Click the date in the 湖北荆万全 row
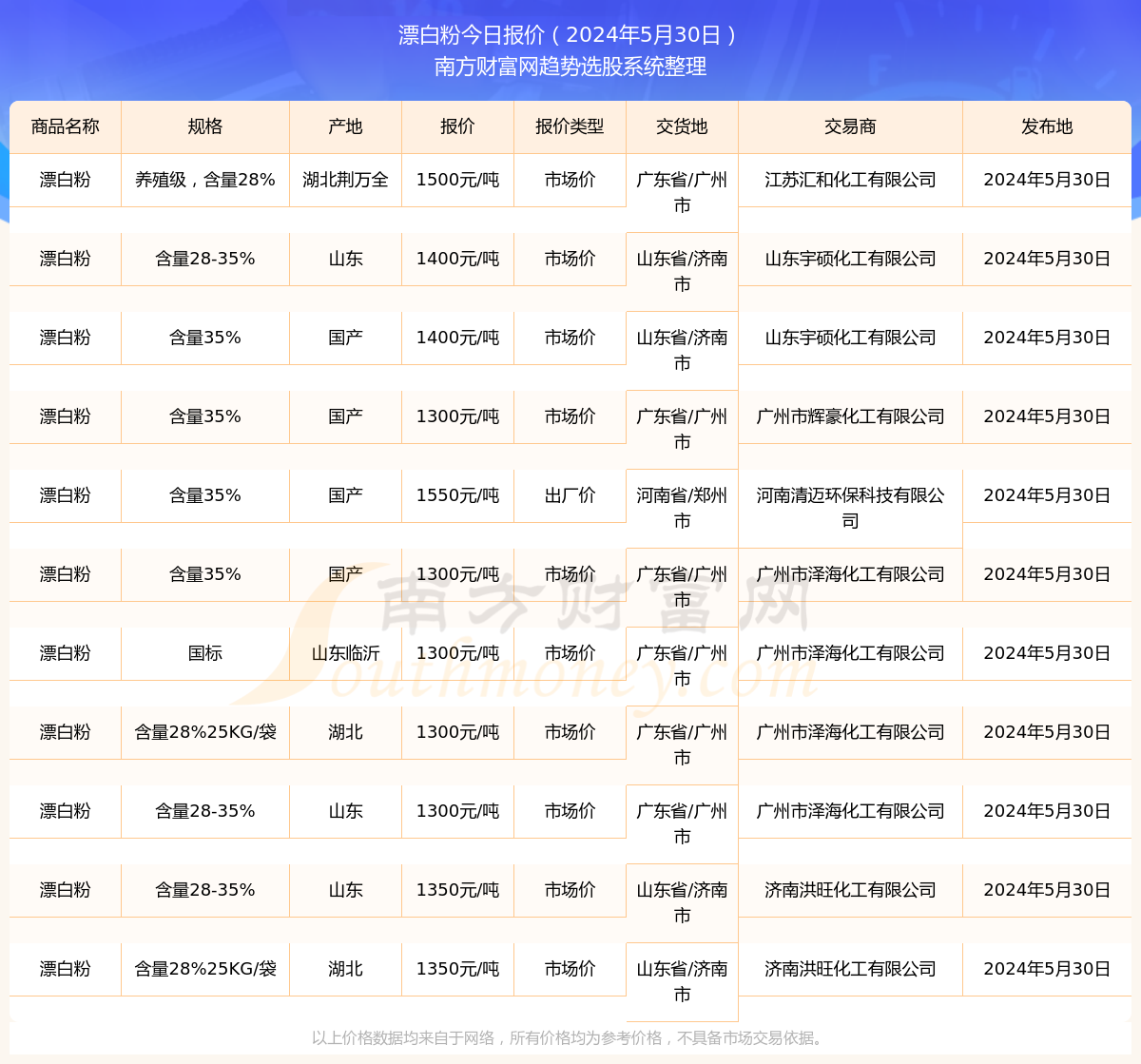Viewport: 1141px width, 1064px height. pyautogui.click(x=1047, y=180)
